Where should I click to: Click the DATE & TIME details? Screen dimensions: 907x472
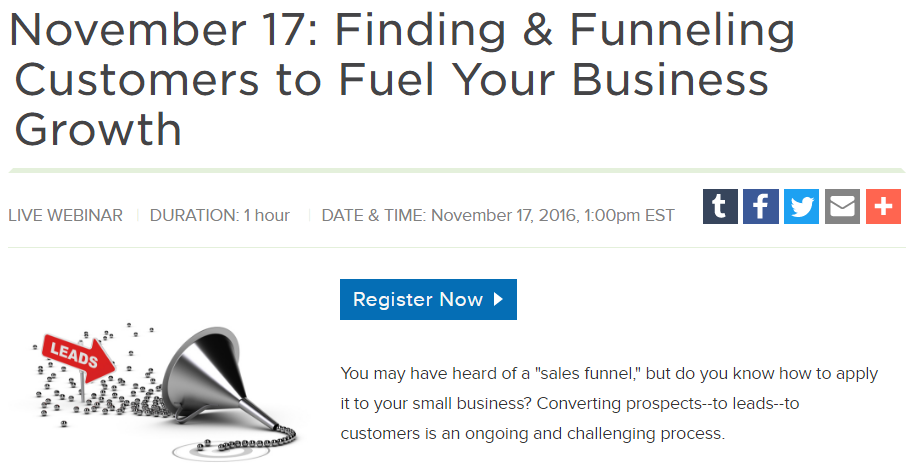[498, 215]
